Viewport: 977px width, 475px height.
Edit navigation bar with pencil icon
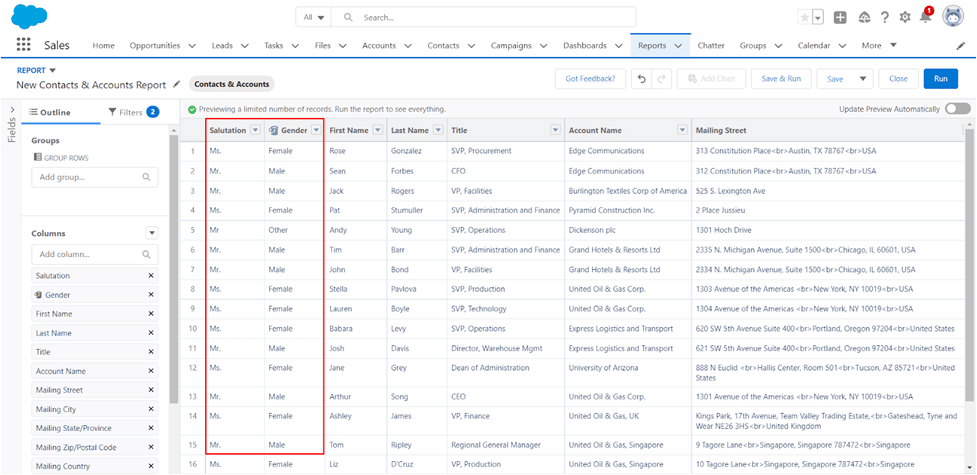point(960,46)
